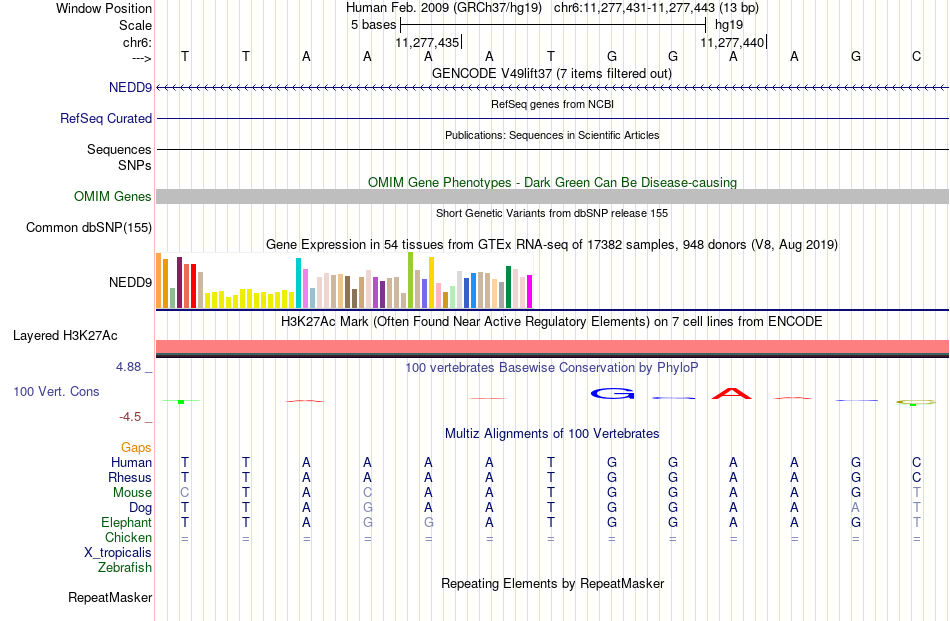Click the green mark at first PhyloP position

click(x=181, y=402)
